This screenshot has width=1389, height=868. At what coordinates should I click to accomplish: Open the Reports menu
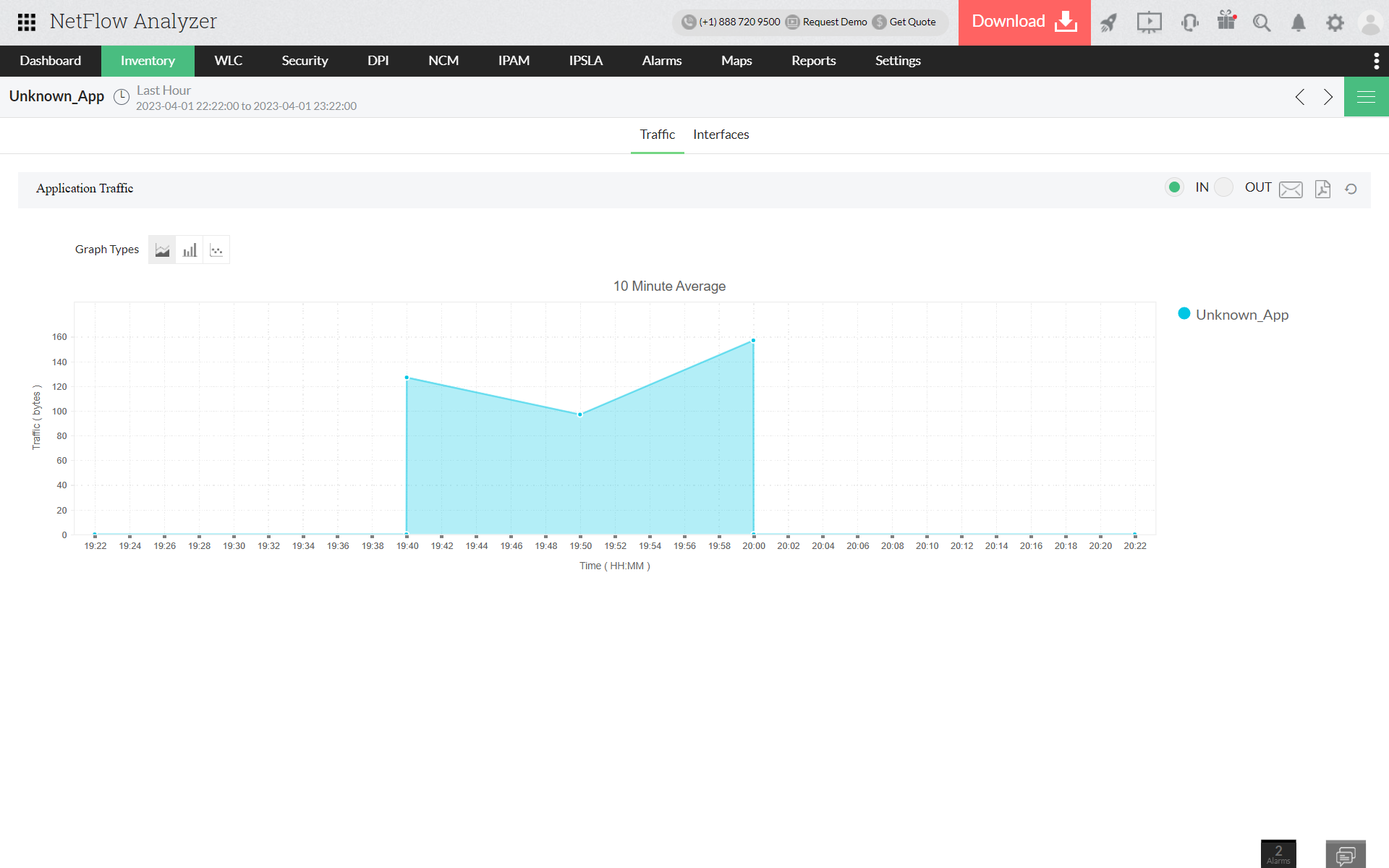point(813,61)
